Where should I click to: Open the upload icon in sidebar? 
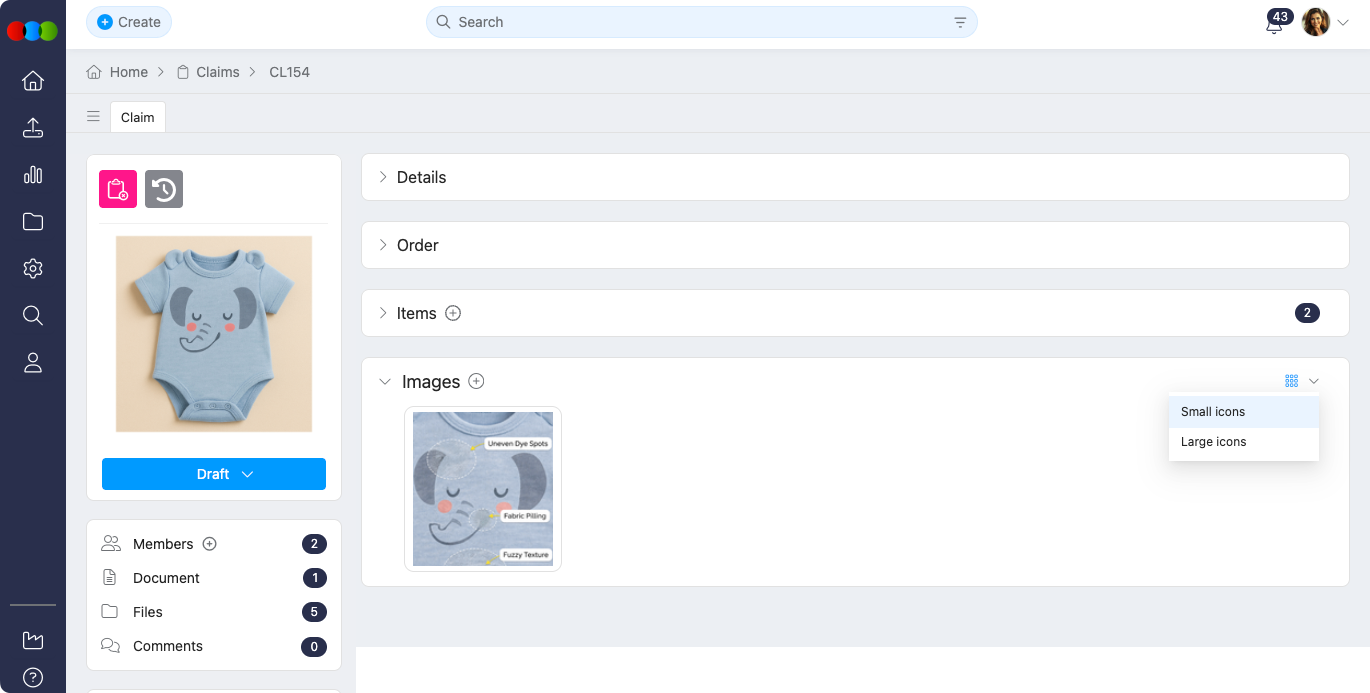33,128
